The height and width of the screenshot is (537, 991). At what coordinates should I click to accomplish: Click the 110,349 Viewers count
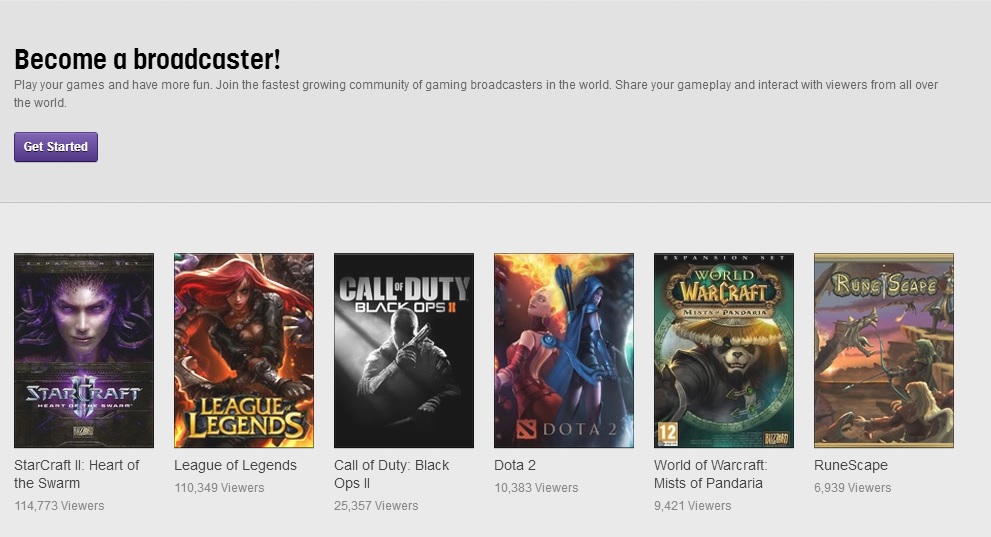point(219,488)
